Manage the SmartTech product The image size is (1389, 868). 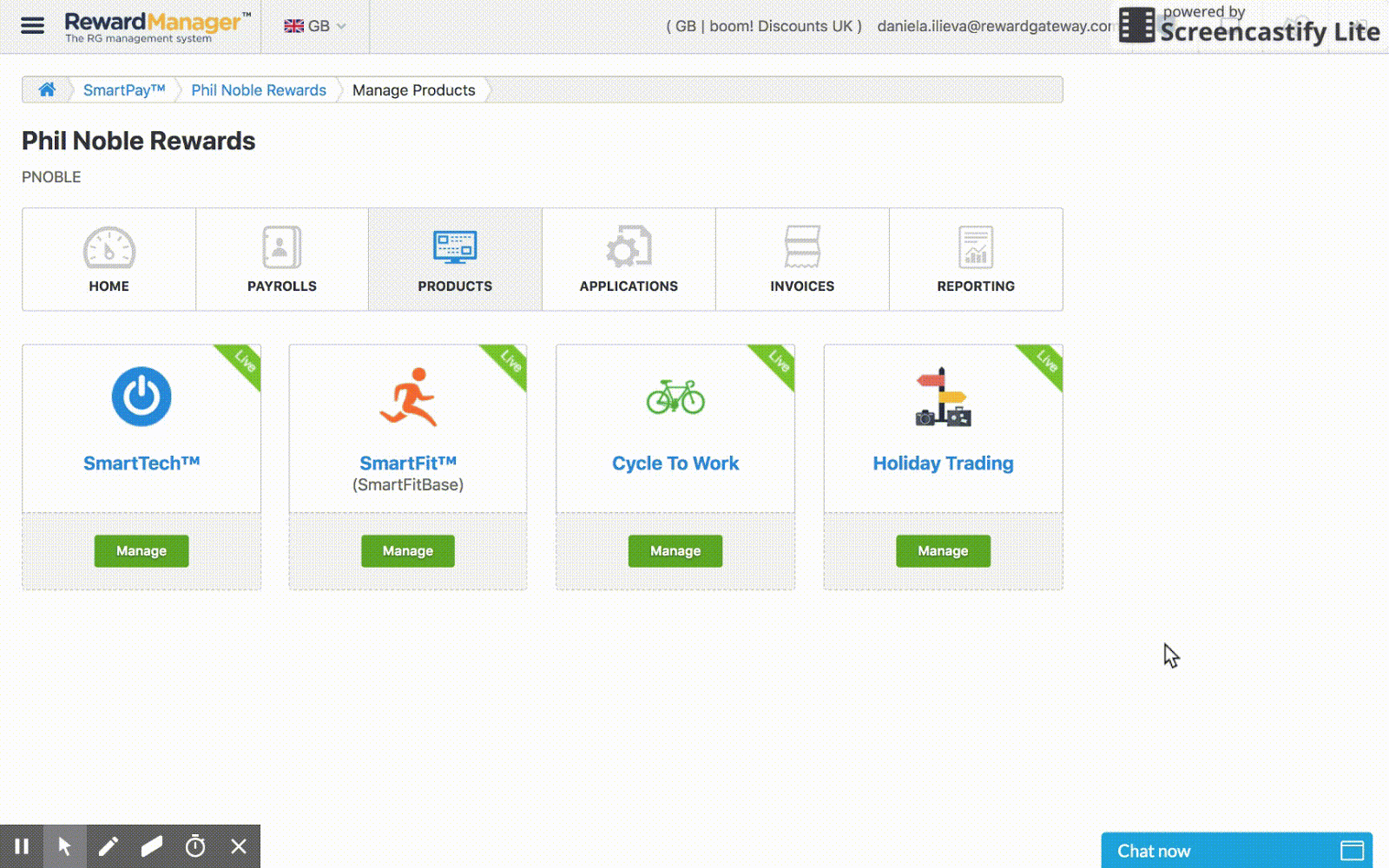(142, 551)
